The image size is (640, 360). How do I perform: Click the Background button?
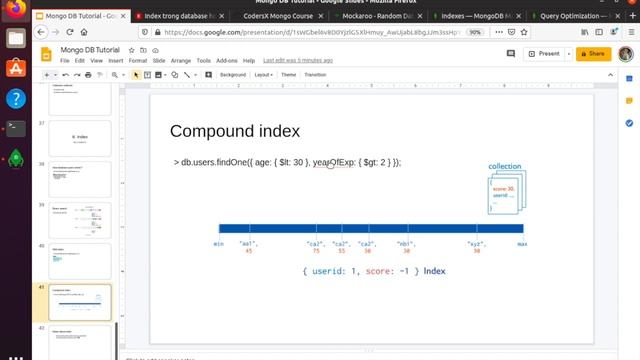tap(233, 75)
